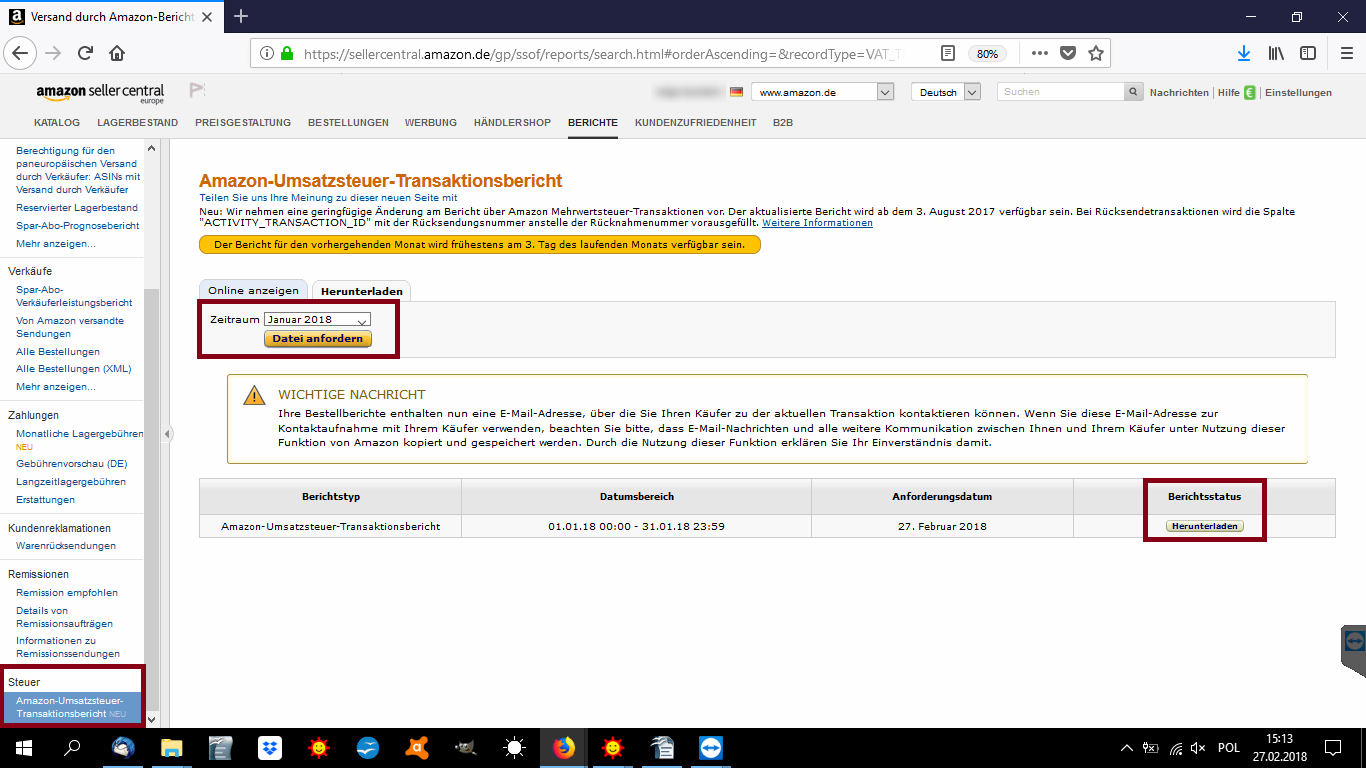
Task: Open Firefox downloads arrow panel
Action: point(1244,53)
